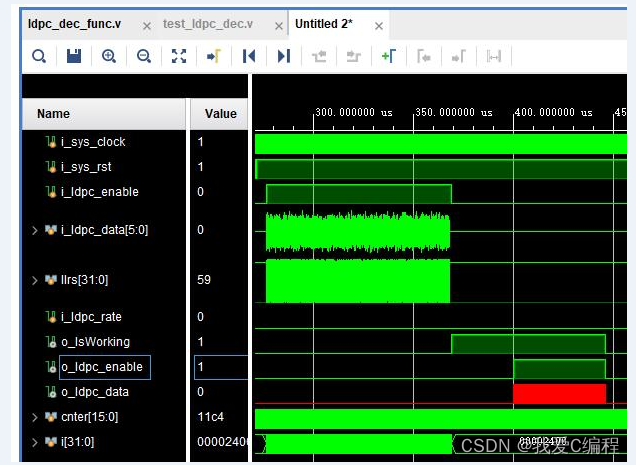Open the test_ldpc_dec.v tab
Screen dimensions: 636x465
(211, 24)
